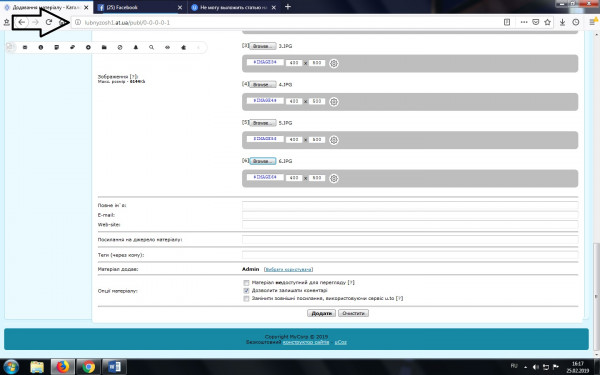Click the Додати submit button
This screenshot has width=600, height=375.
[321, 313]
